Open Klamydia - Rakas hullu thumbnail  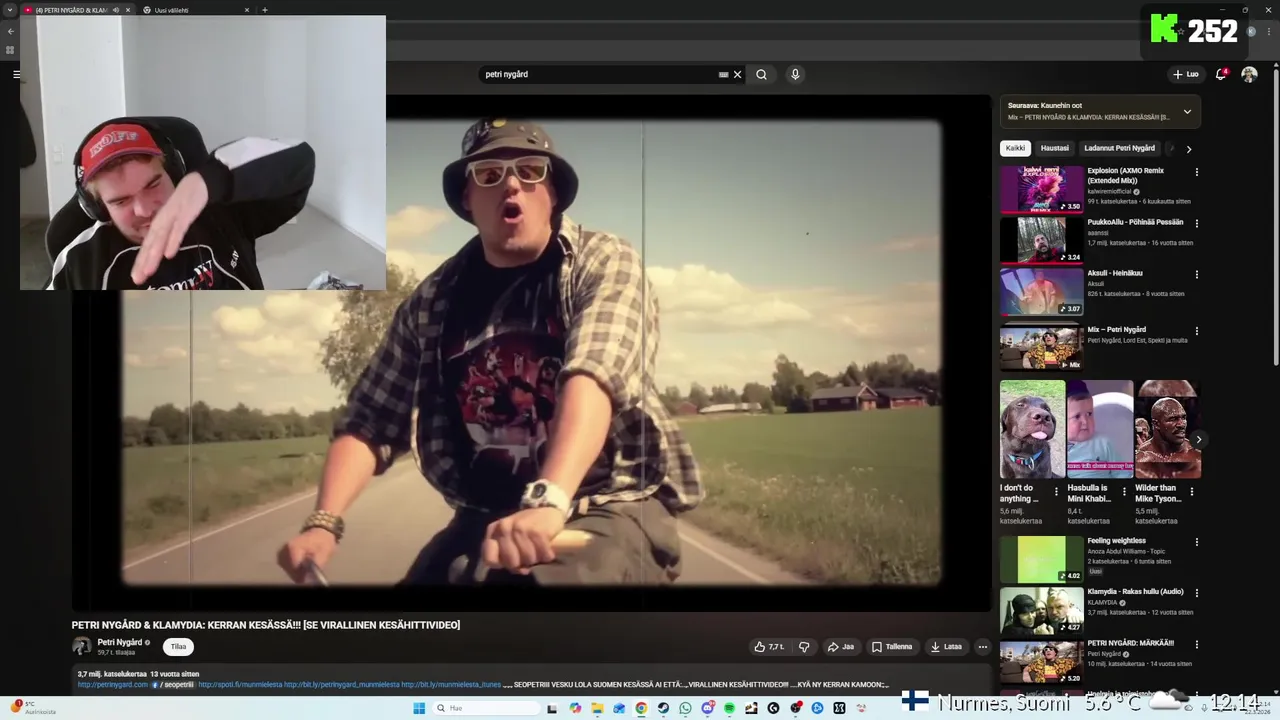click(1041, 610)
